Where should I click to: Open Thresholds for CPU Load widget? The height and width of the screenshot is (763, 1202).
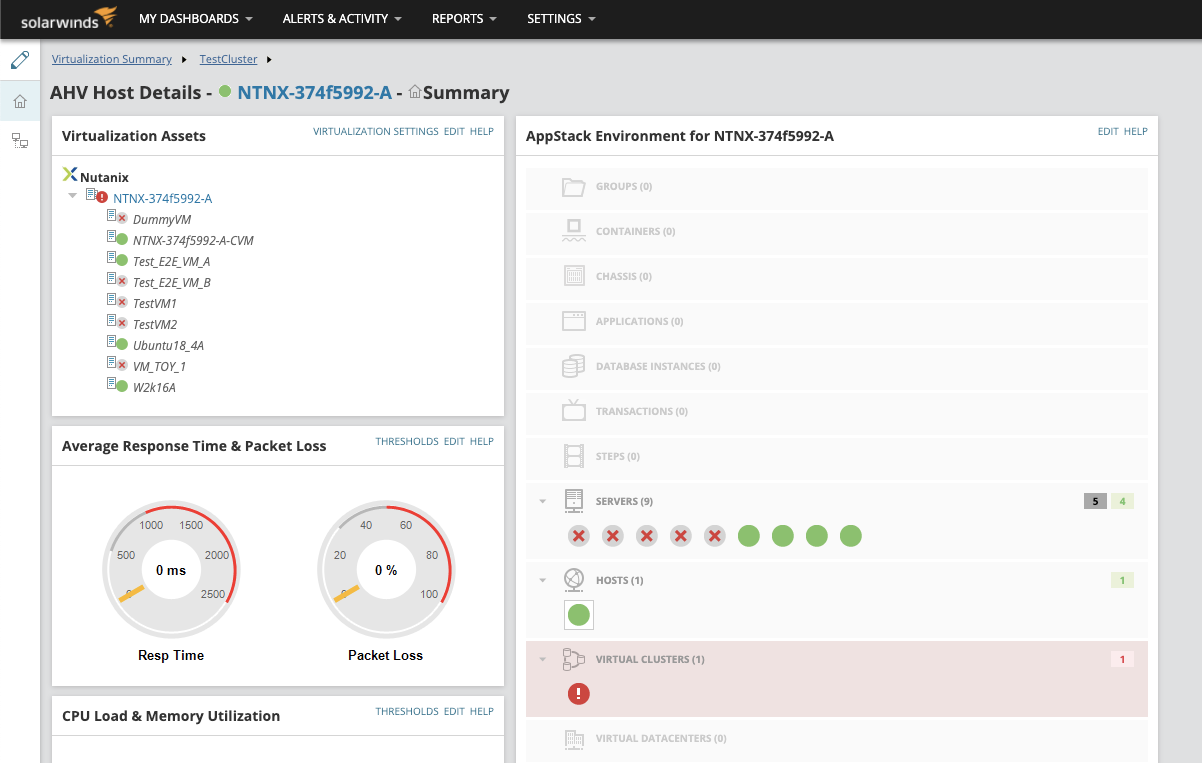click(407, 711)
